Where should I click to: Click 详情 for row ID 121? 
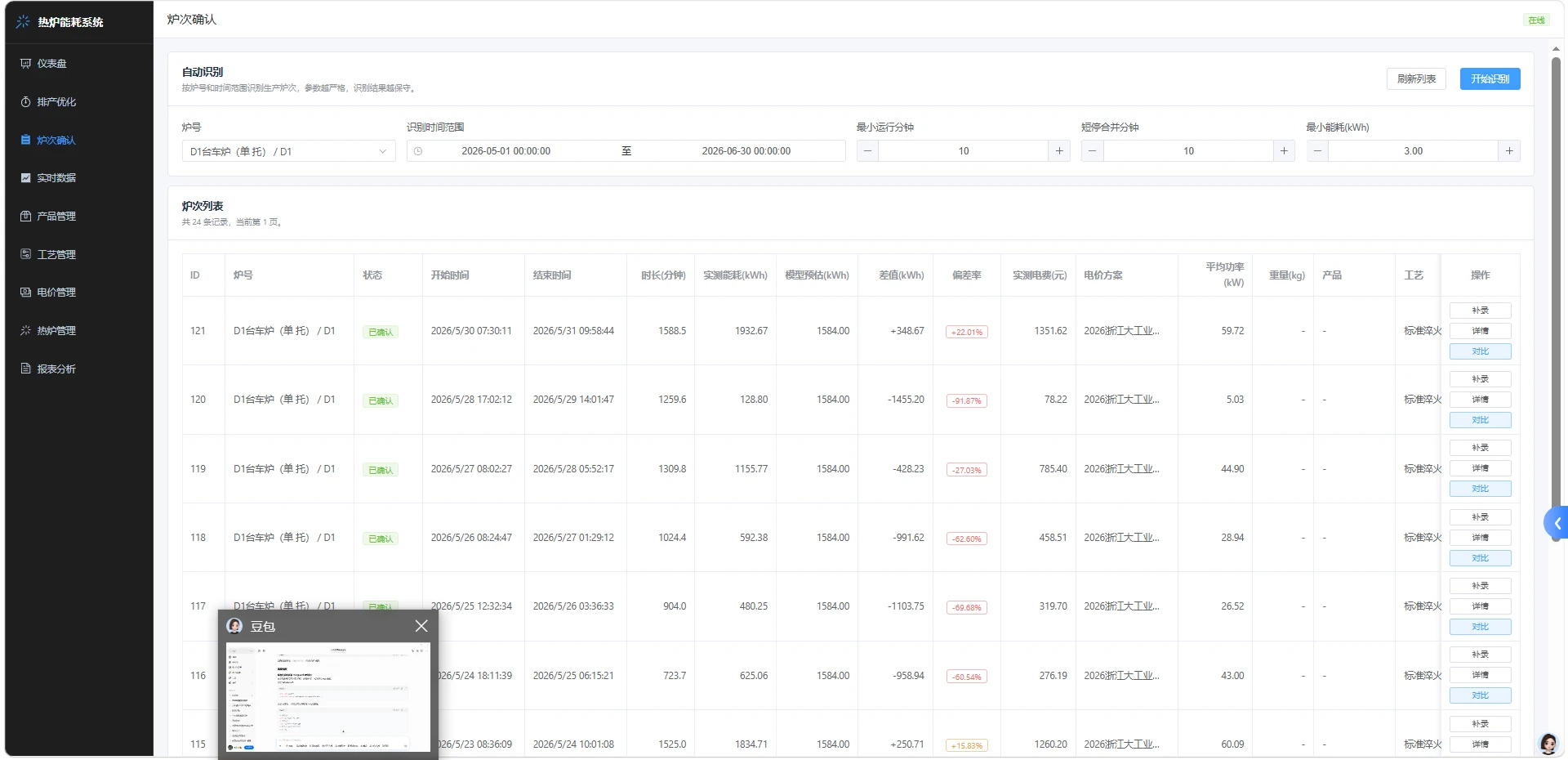tap(1480, 331)
